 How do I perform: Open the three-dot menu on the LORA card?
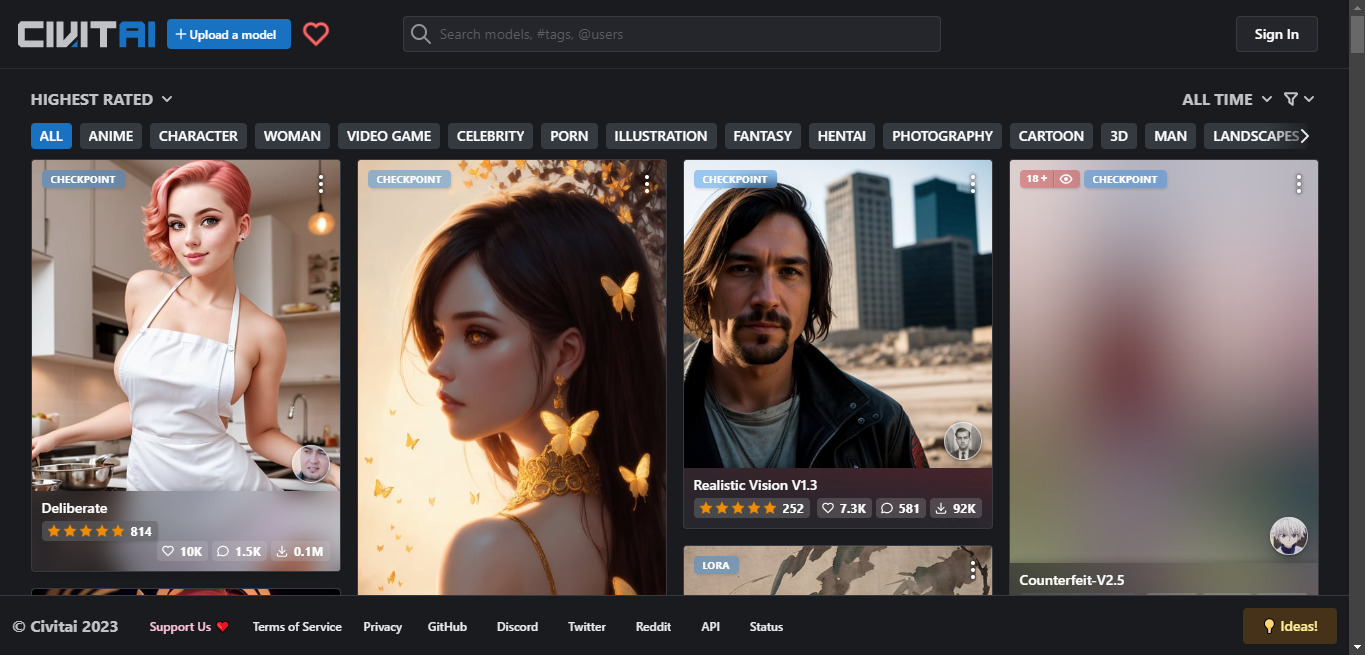click(973, 569)
